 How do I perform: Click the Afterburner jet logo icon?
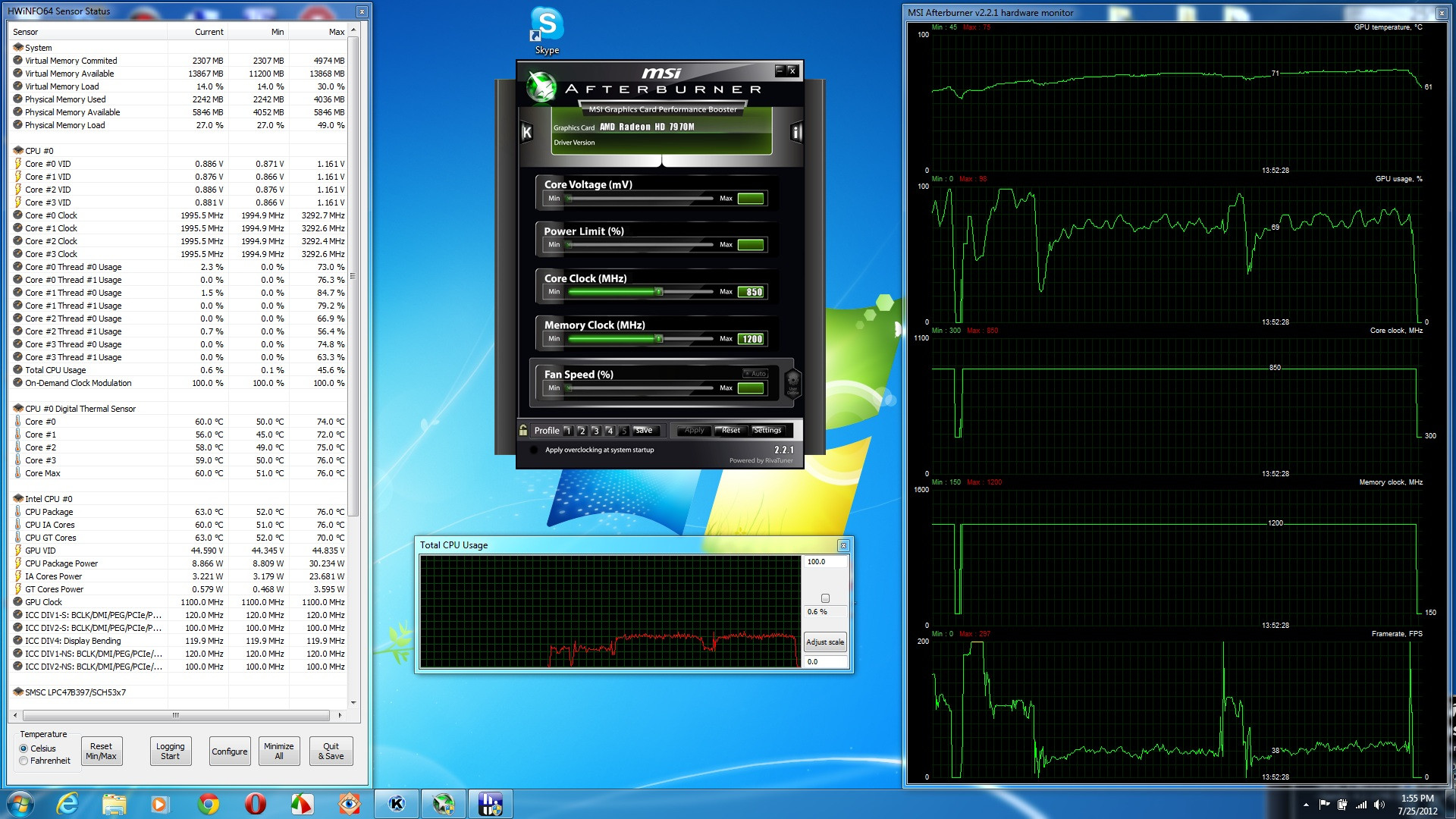pos(541,86)
